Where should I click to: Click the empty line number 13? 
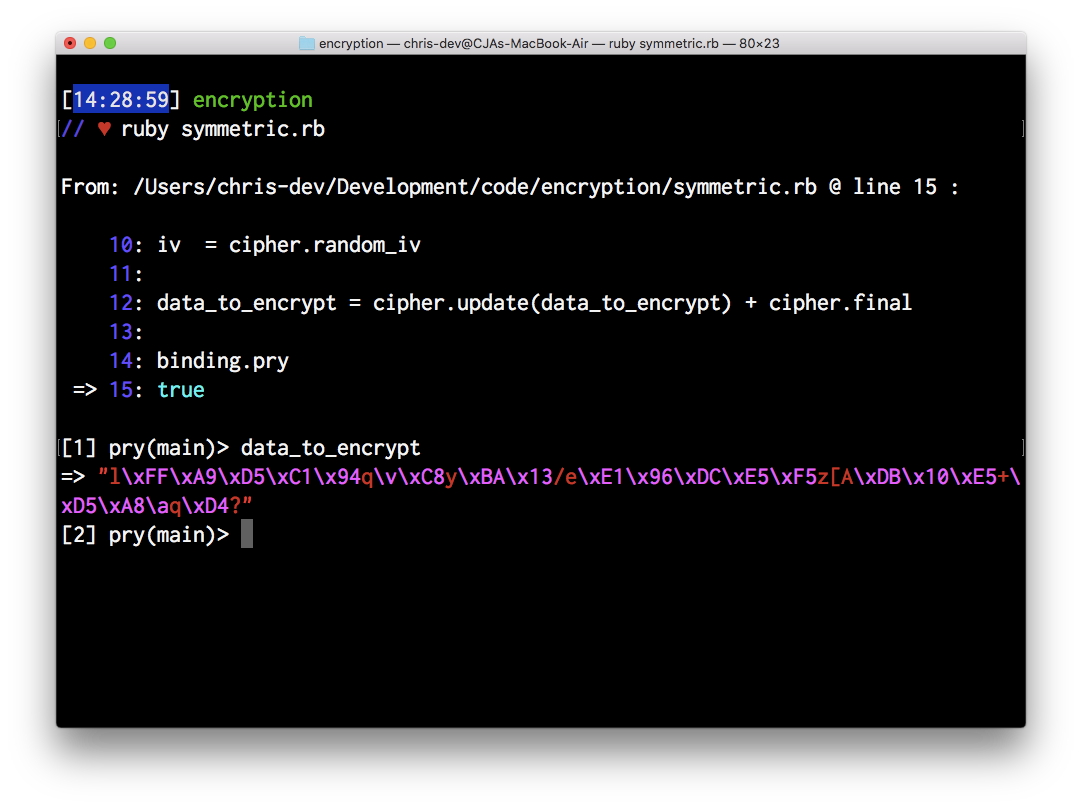[x=126, y=332]
